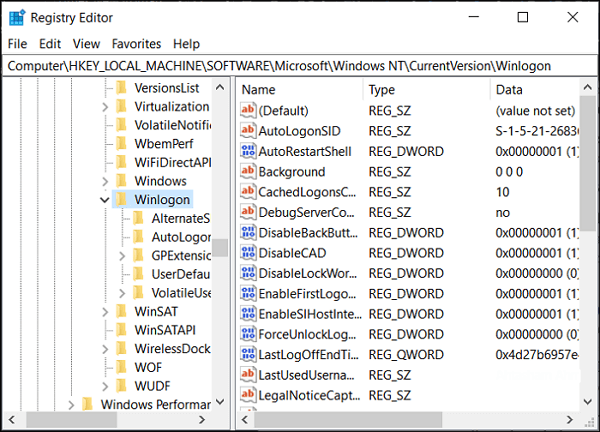Click the Background data value 0 0 0
600x432 pixels.
pos(509,172)
